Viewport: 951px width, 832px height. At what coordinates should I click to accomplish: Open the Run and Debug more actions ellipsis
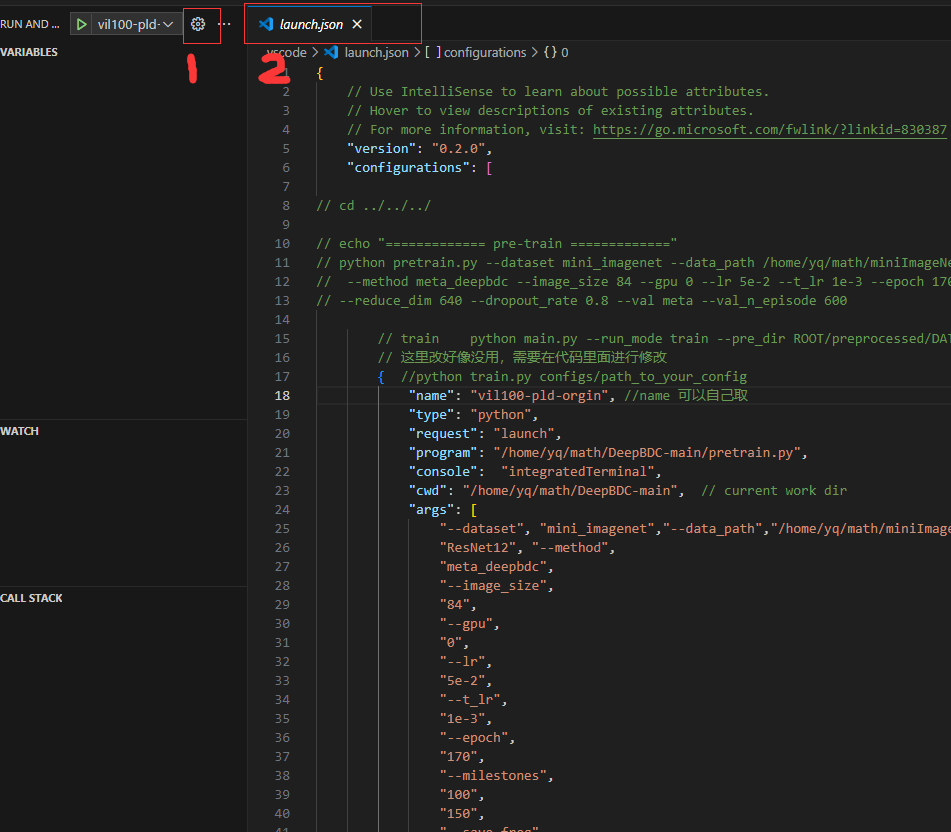224,24
